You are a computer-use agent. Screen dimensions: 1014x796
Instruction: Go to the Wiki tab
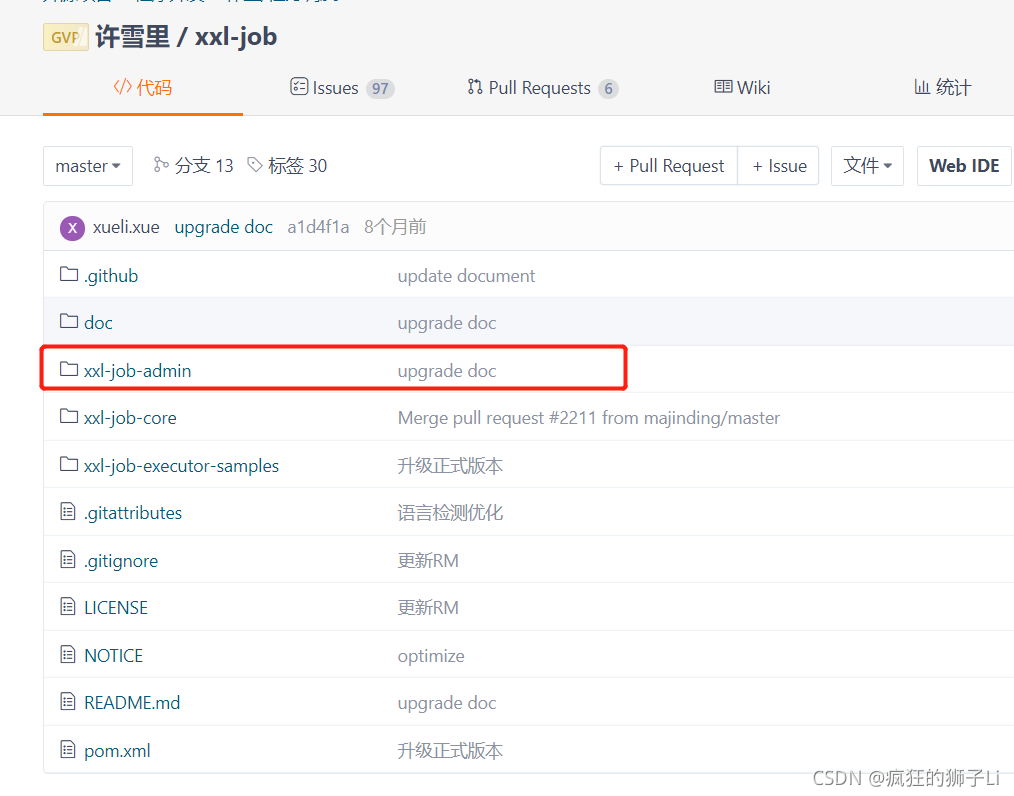click(742, 87)
